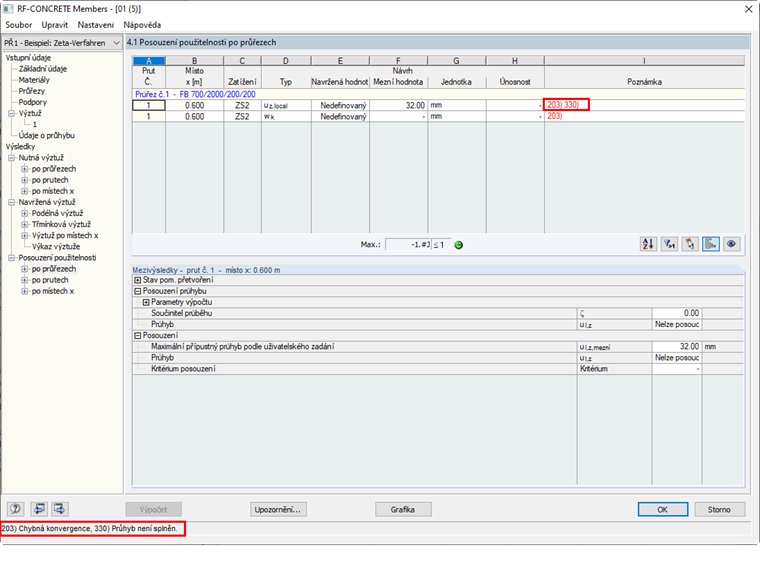Go to next table with right arrow icon

(x=60, y=508)
